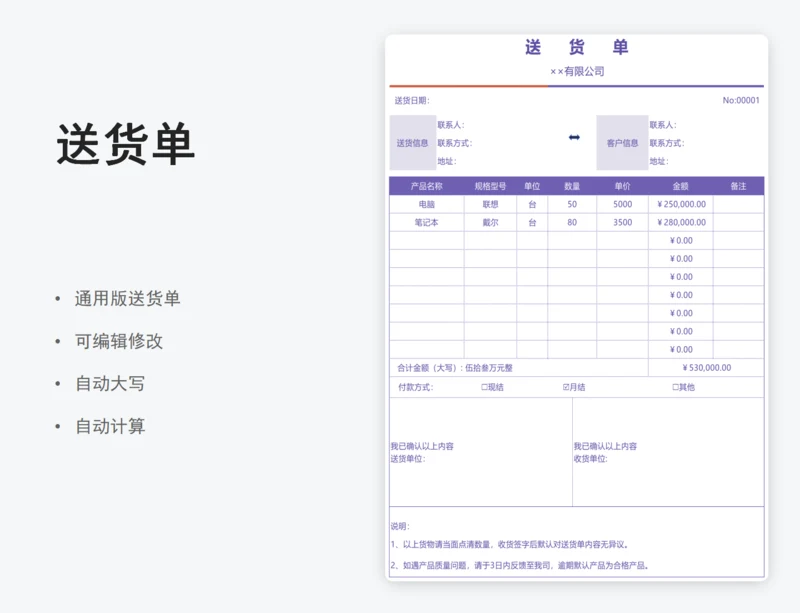Select the 单位 column header
Screen dimensions: 800x613
click(532, 186)
